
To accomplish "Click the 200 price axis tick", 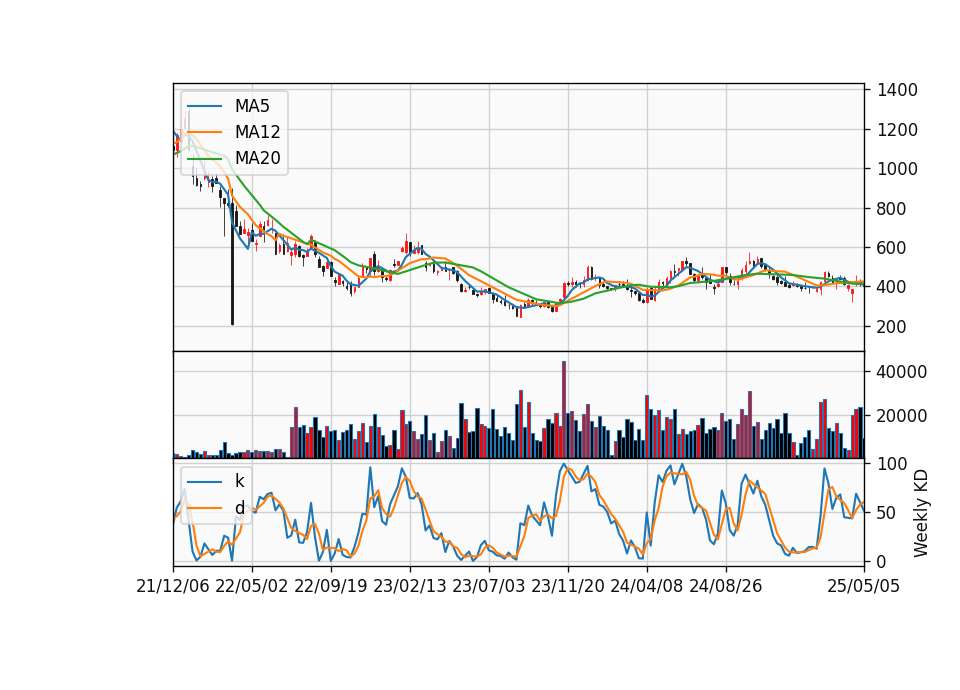I will pyautogui.click(x=892, y=327).
